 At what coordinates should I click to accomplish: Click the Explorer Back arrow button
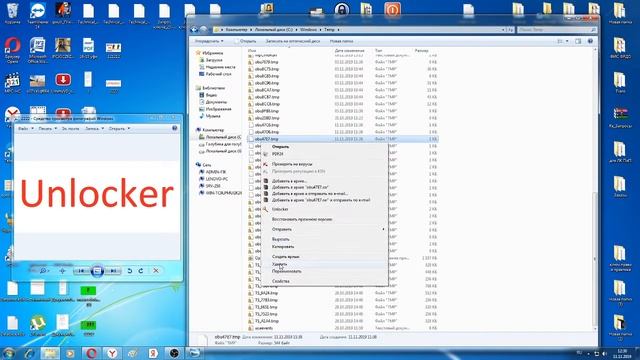(195, 29)
